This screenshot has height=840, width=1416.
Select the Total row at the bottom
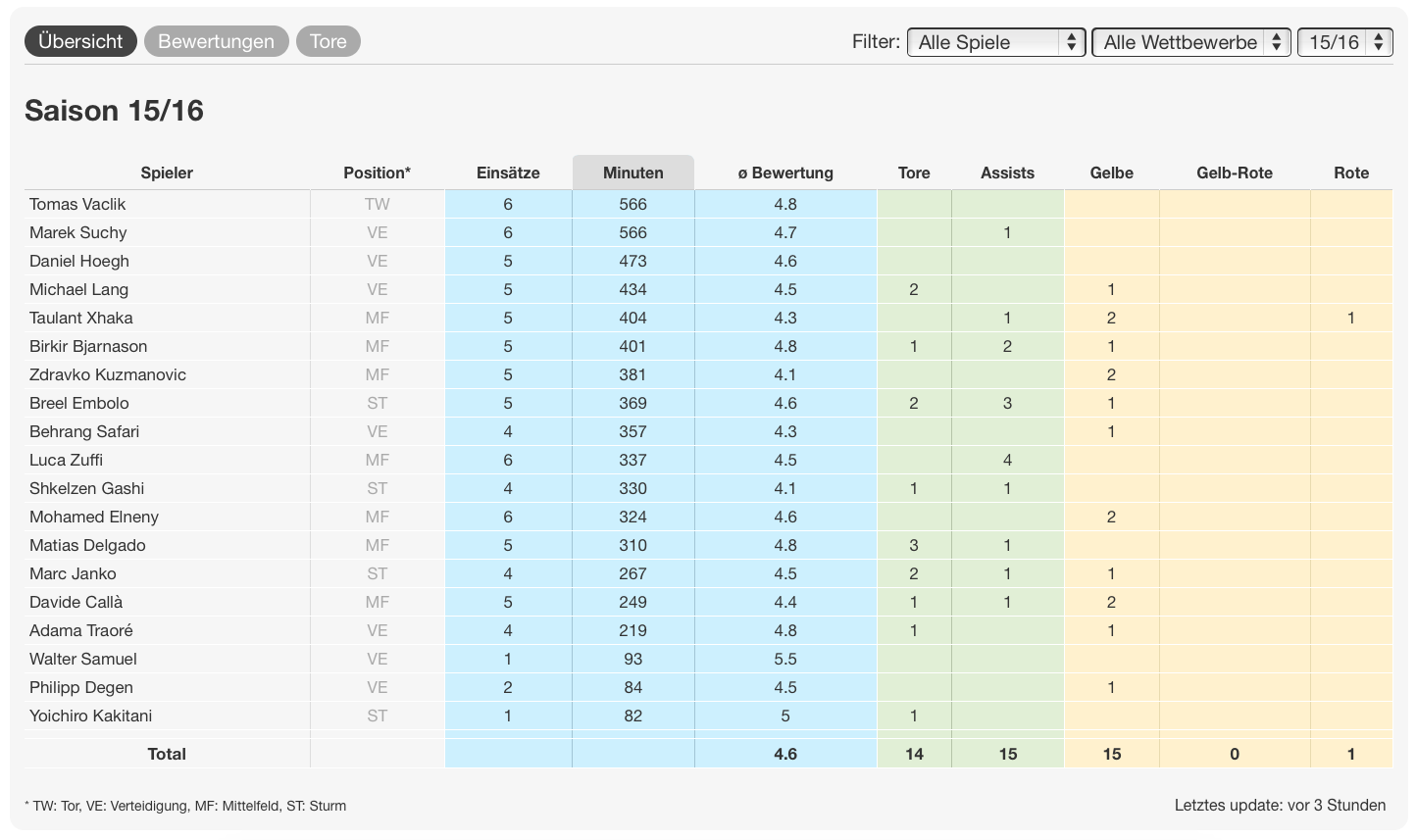tap(167, 754)
